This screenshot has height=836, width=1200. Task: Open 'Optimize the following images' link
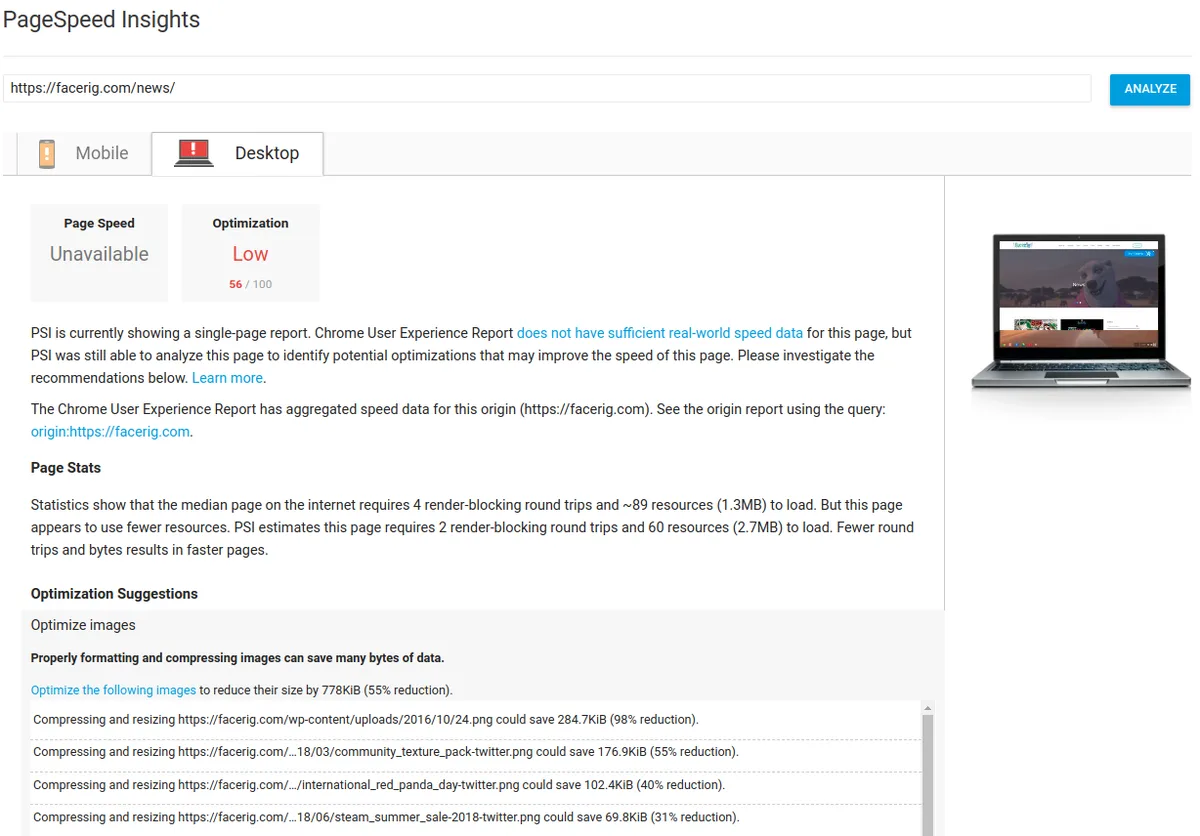click(x=113, y=690)
